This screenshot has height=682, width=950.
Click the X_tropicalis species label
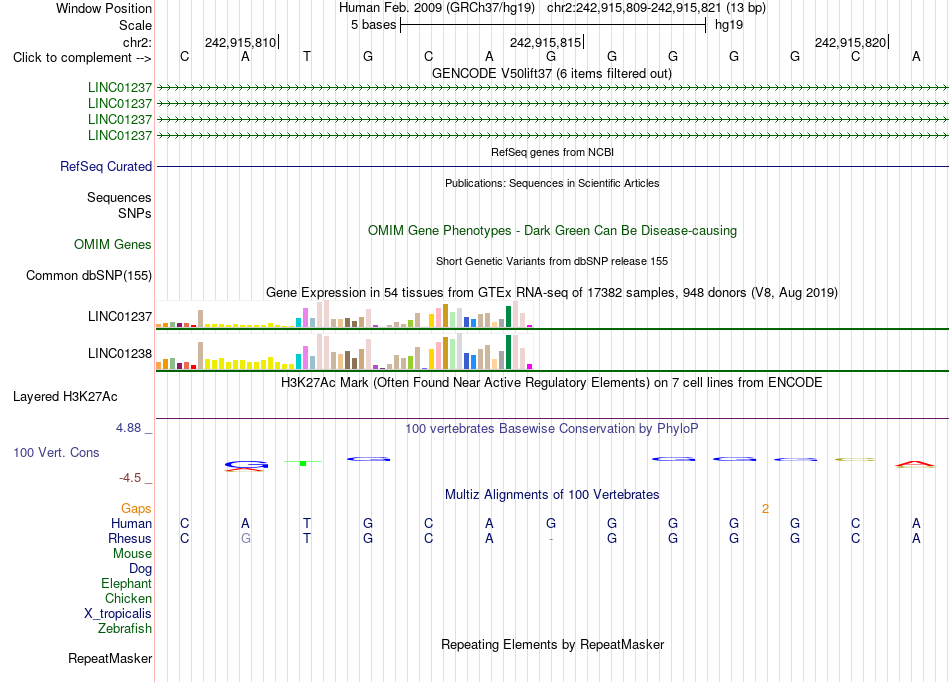(118, 614)
